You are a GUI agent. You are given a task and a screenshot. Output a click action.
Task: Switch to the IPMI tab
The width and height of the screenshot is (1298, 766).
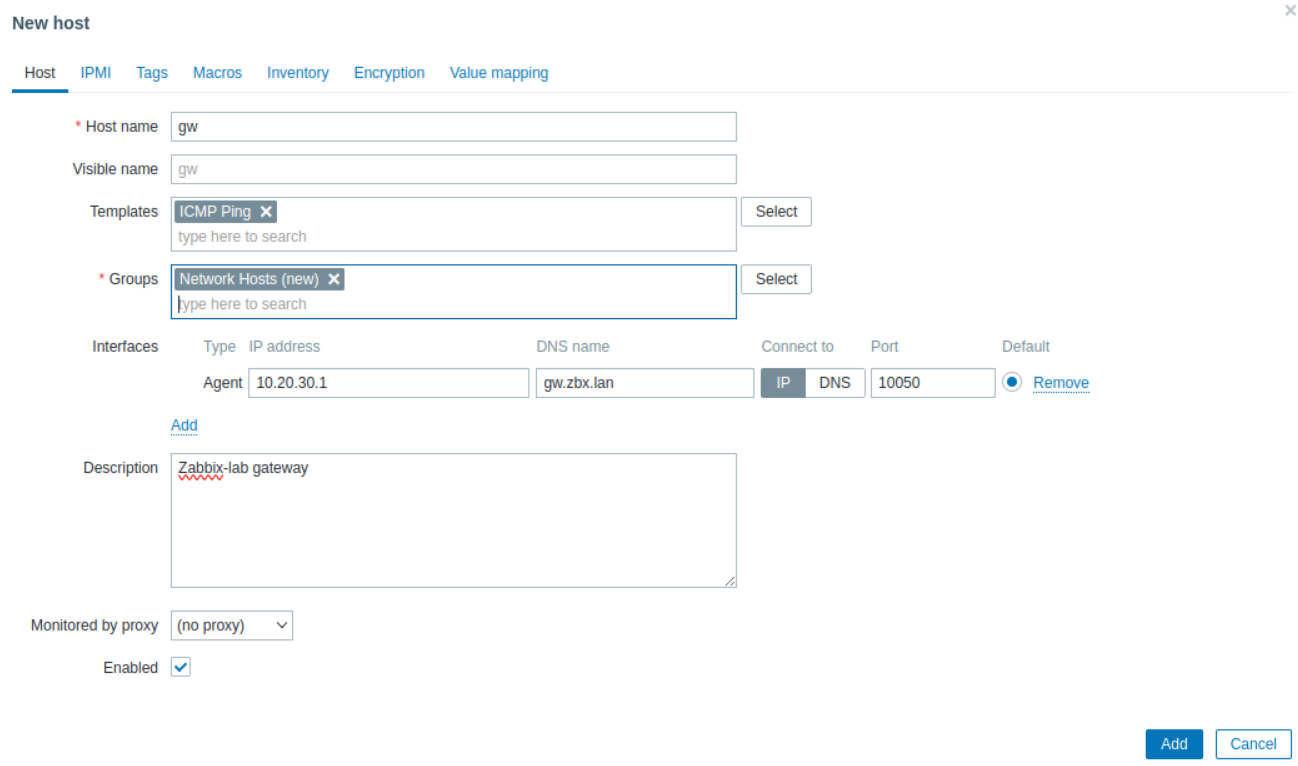point(96,73)
